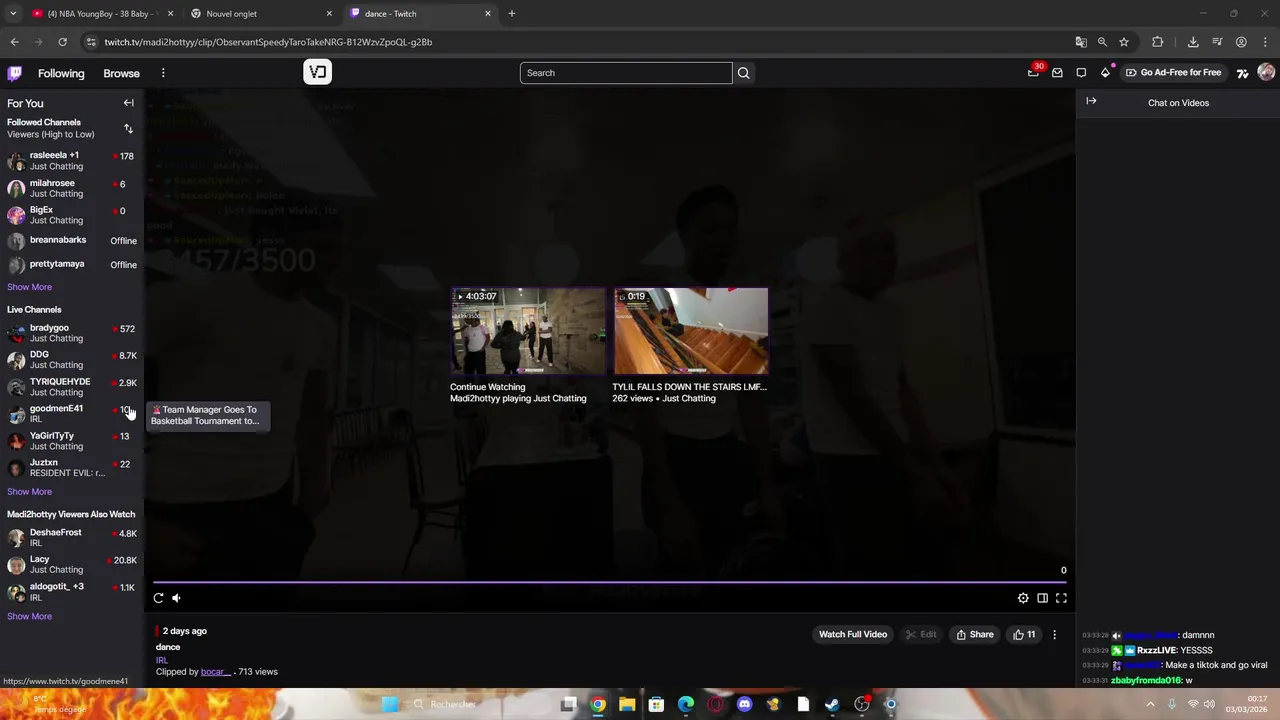This screenshot has height=720, width=1280.
Task: Show more live channels
Action: [x=29, y=491]
